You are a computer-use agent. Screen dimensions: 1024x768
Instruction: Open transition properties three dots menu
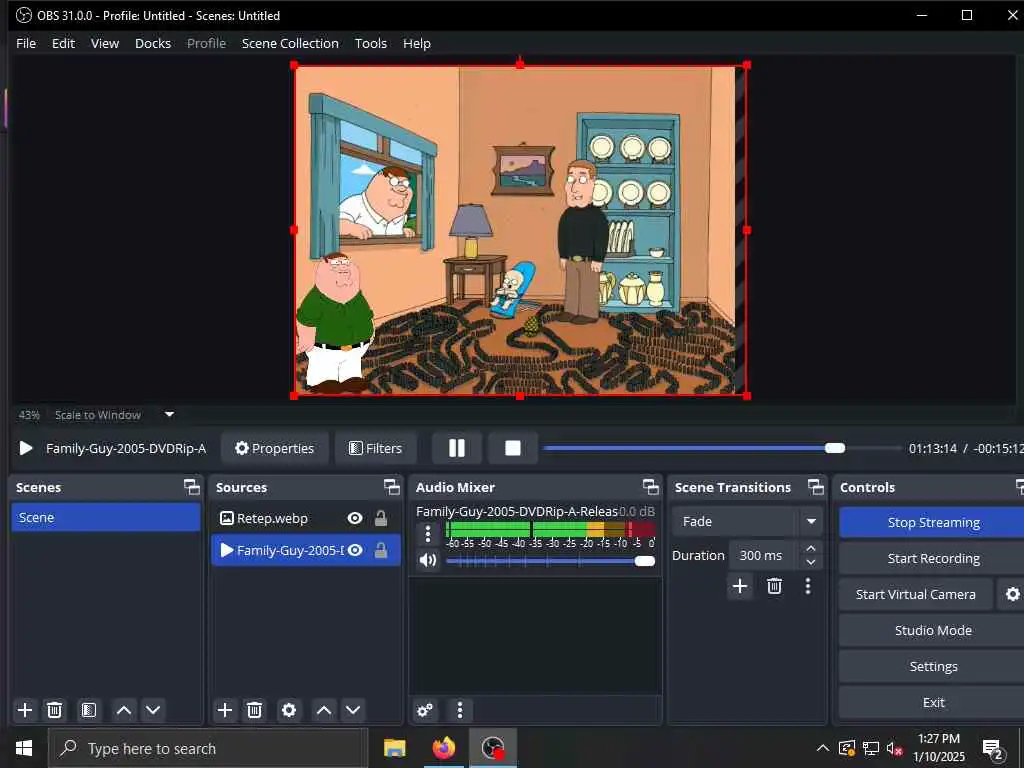(x=808, y=586)
